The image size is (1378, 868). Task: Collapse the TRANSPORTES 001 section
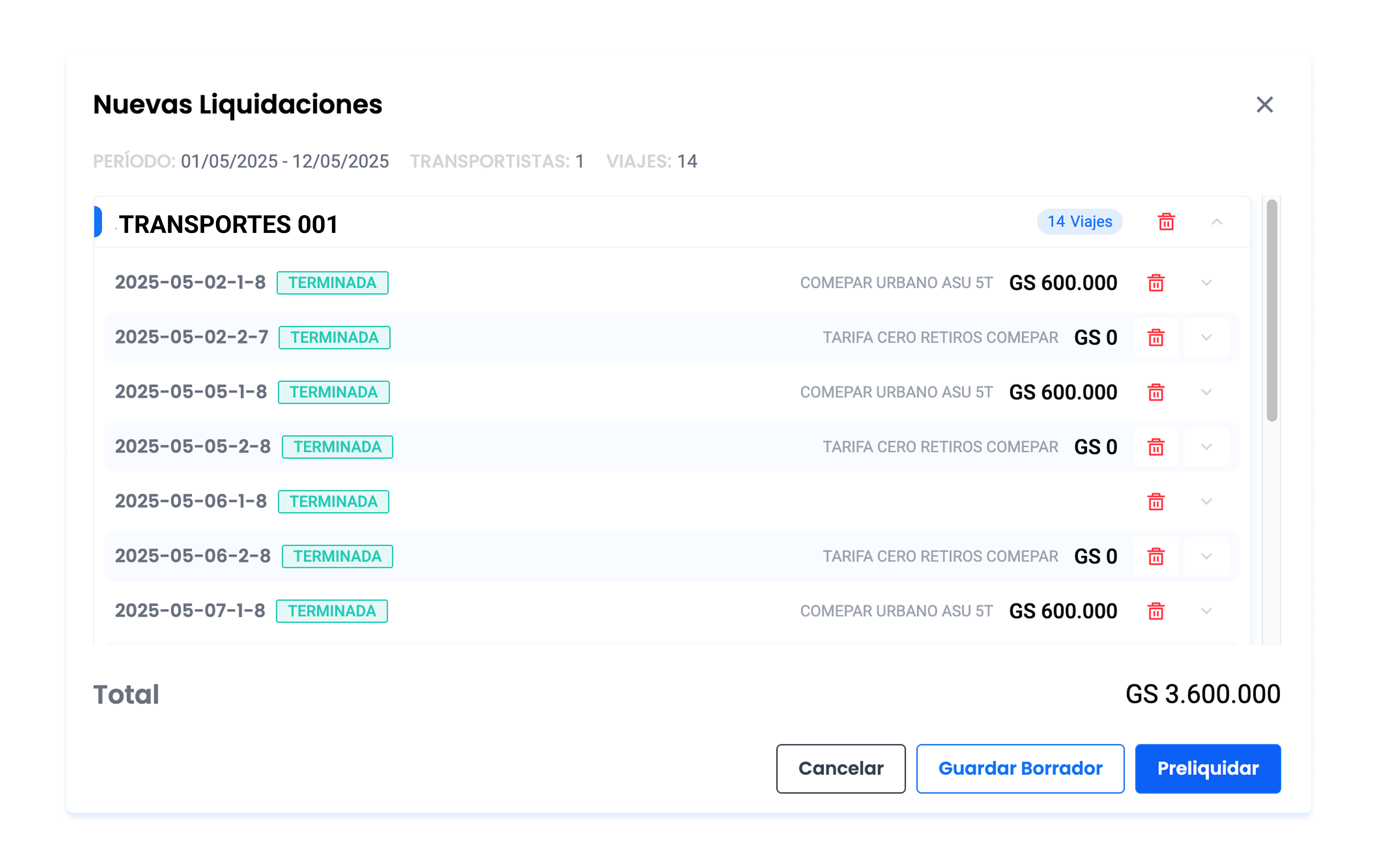pos(1217,222)
